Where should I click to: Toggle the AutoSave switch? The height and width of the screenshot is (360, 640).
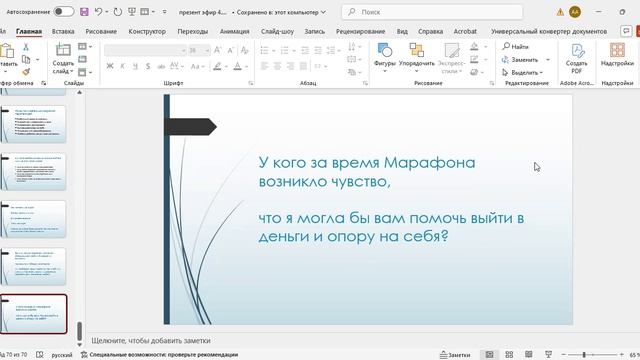click(x=64, y=12)
